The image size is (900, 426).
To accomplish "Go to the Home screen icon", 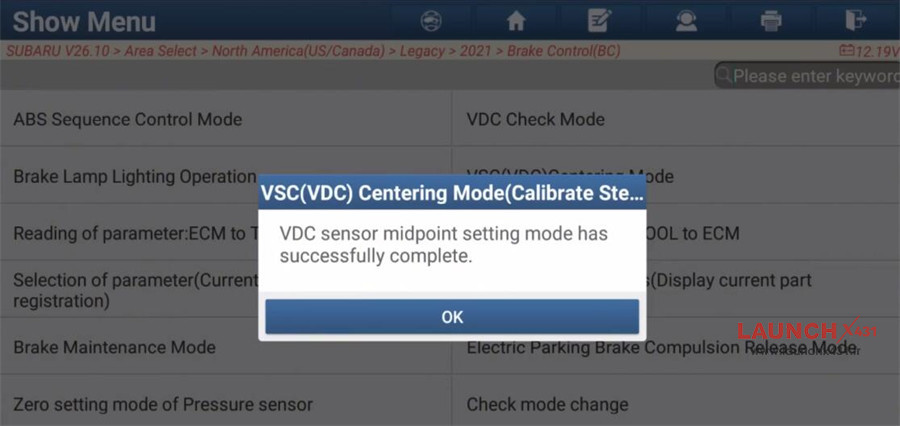I will (516, 20).
